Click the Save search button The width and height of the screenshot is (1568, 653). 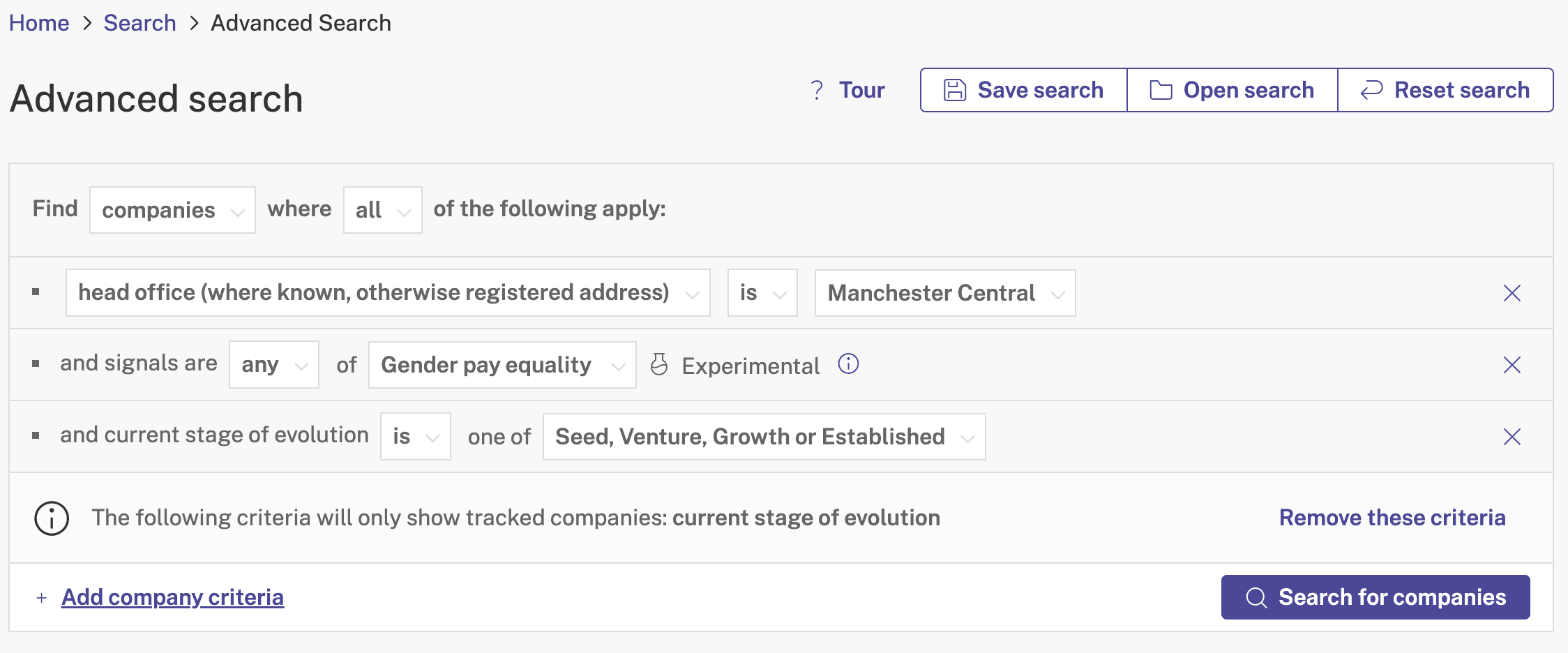tap(1024, 90)
